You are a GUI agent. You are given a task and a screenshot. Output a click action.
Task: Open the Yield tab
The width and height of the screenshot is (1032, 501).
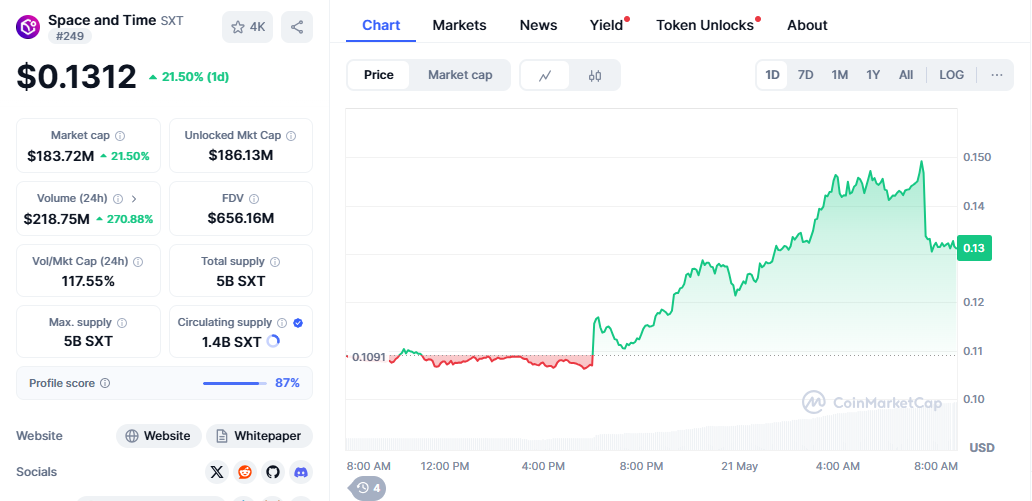click(x=606, y=26)
